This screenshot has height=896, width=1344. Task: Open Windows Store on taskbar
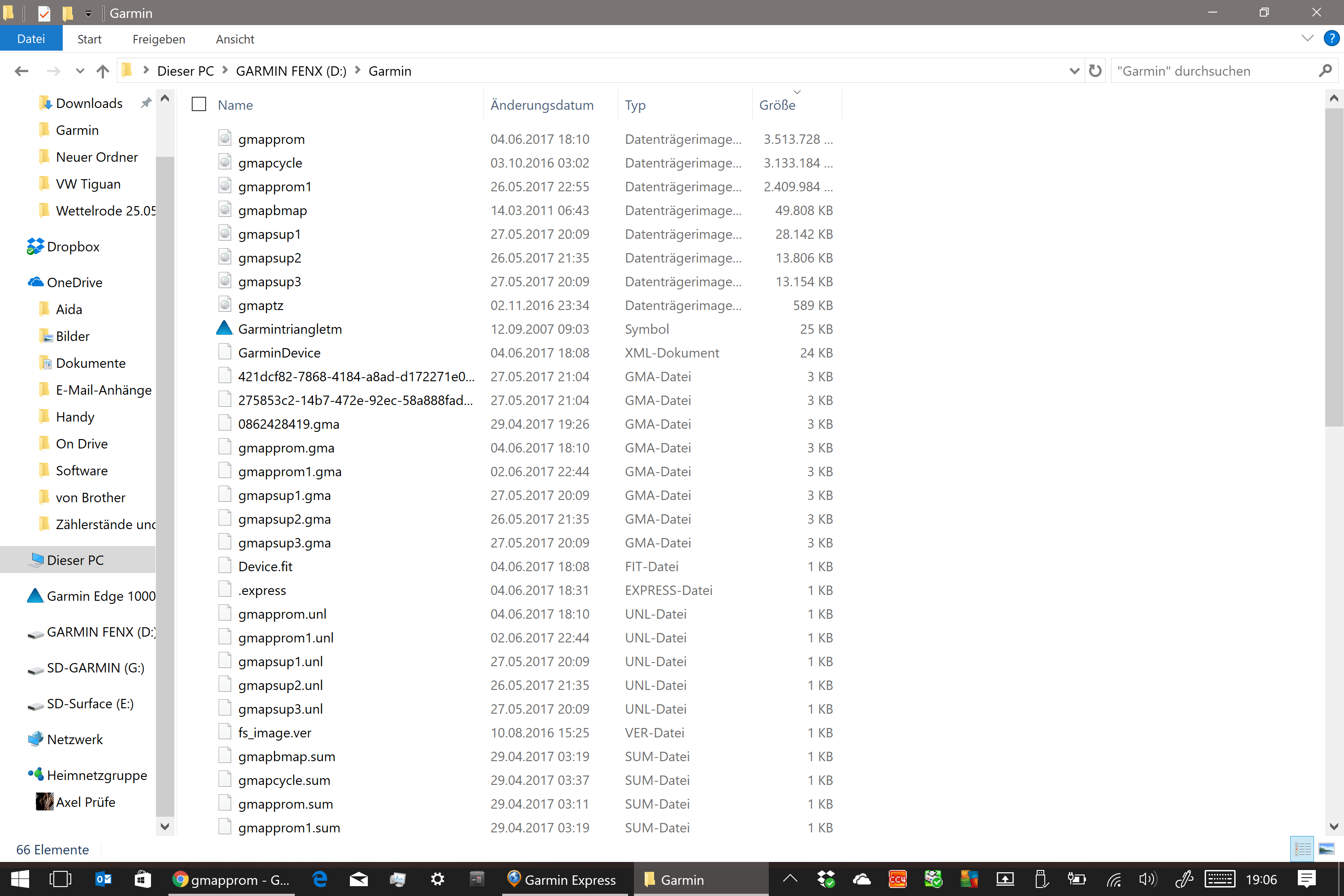pos(142,879)
